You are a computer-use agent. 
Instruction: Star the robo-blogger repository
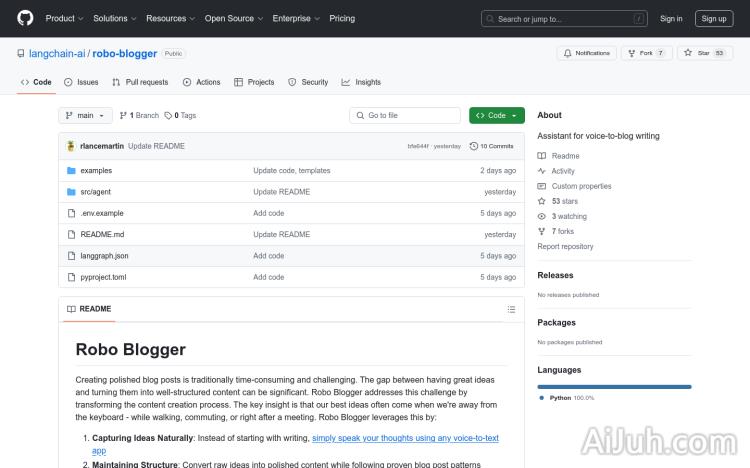coord(698,53)
